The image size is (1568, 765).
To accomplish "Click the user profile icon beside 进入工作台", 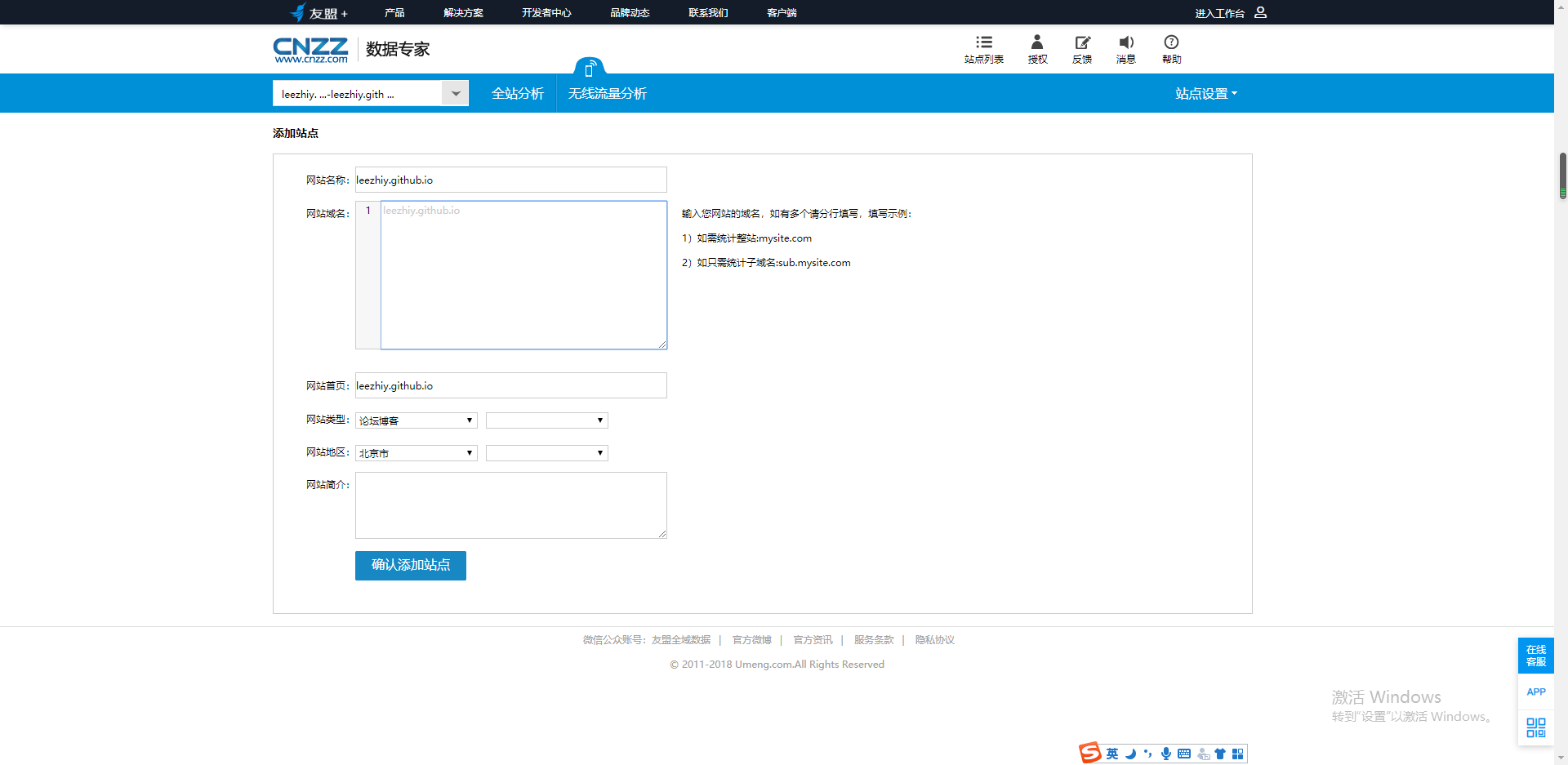I will coord(1260,12).
